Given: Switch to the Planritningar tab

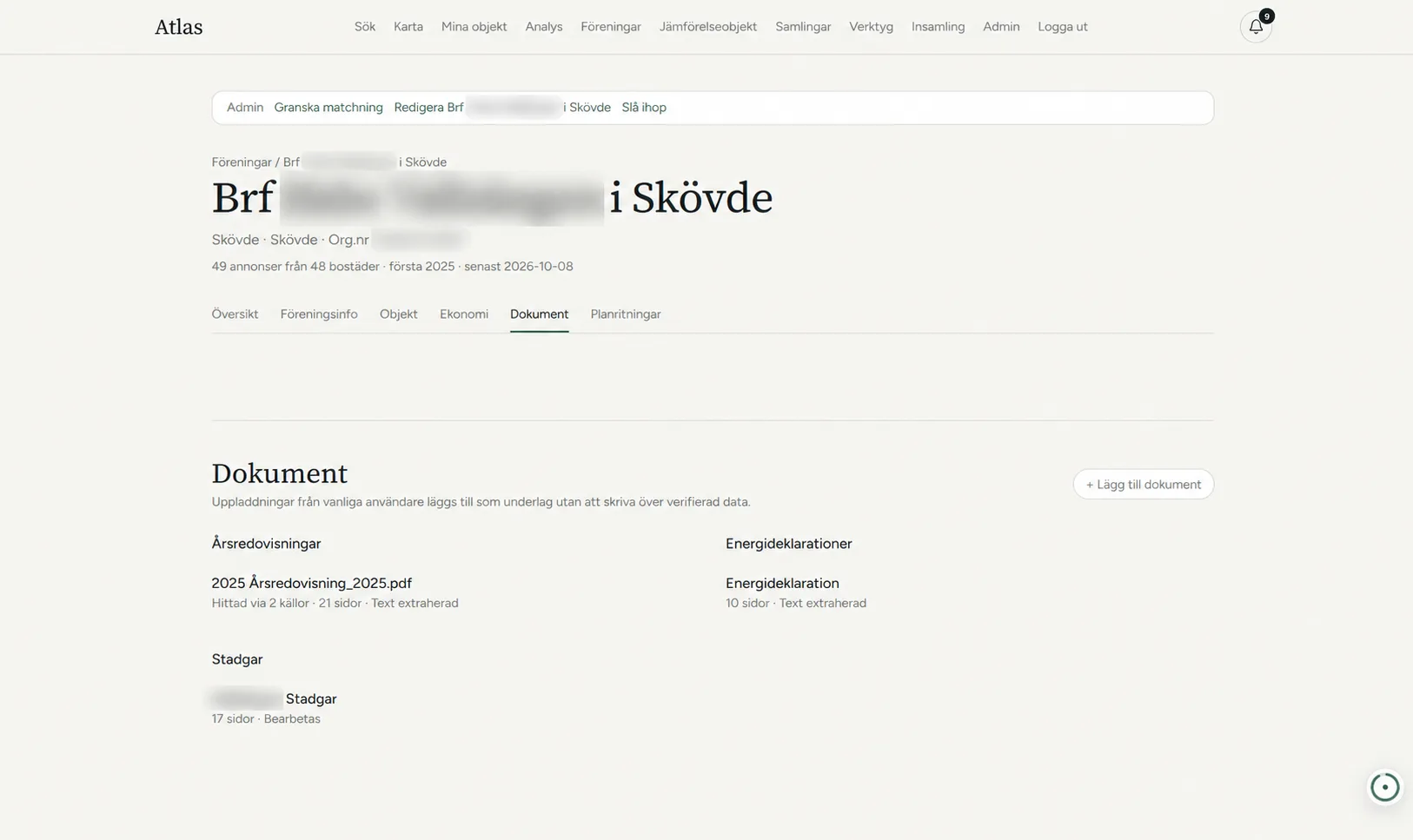Looking at the screenshot, I should (x=626, y=314).
